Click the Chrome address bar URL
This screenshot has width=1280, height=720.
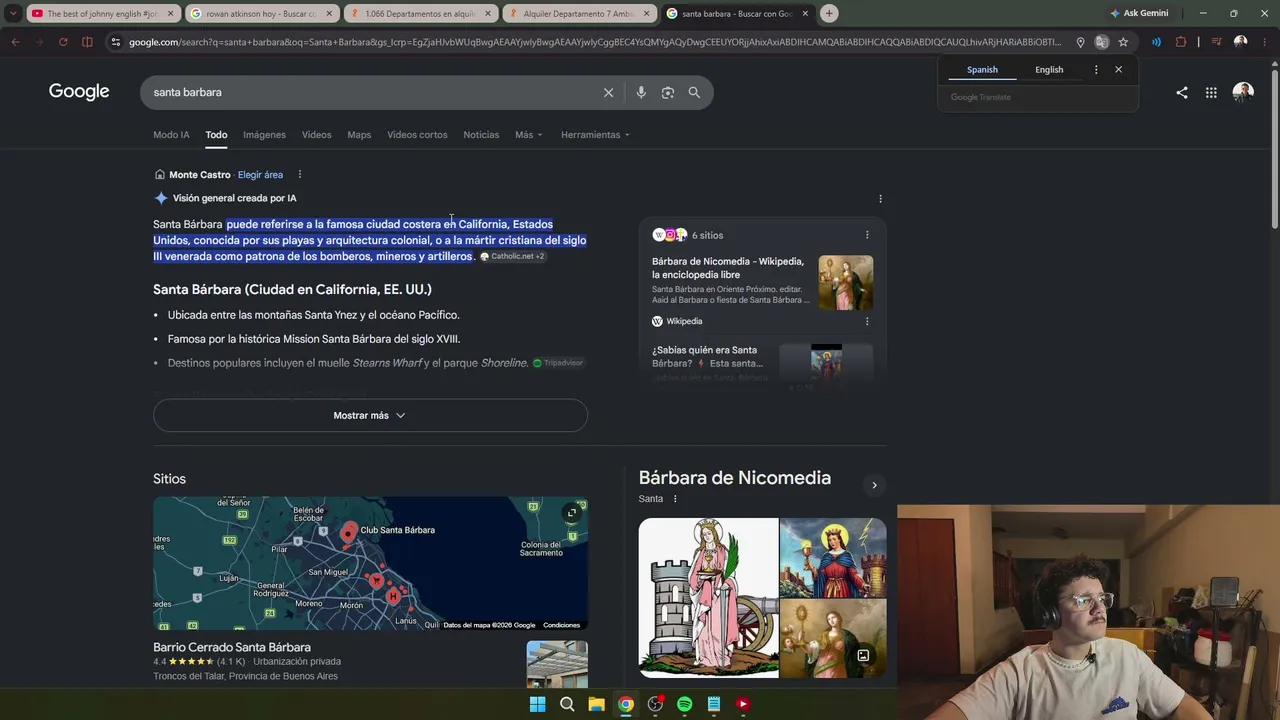click(595, 42)
